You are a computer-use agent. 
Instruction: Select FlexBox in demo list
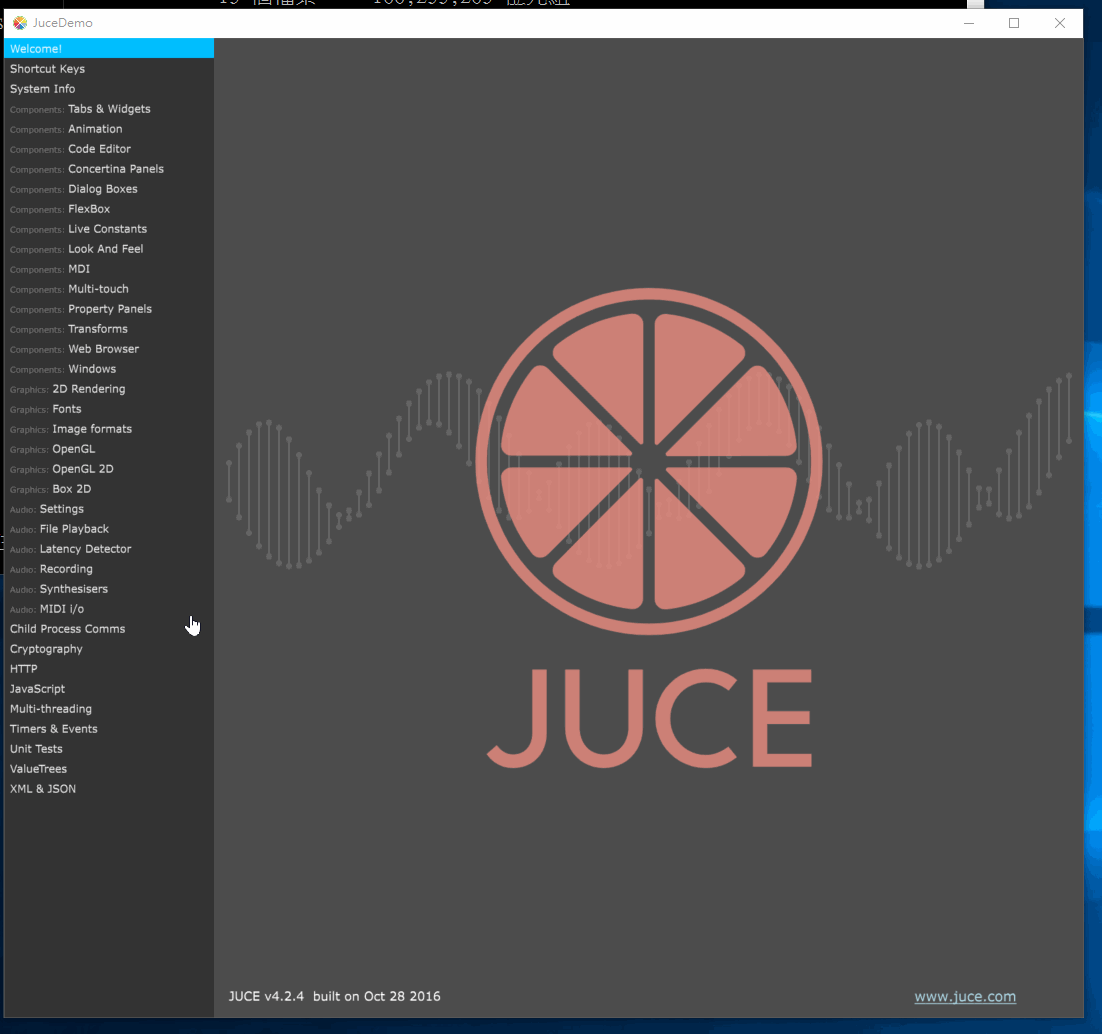109,209
